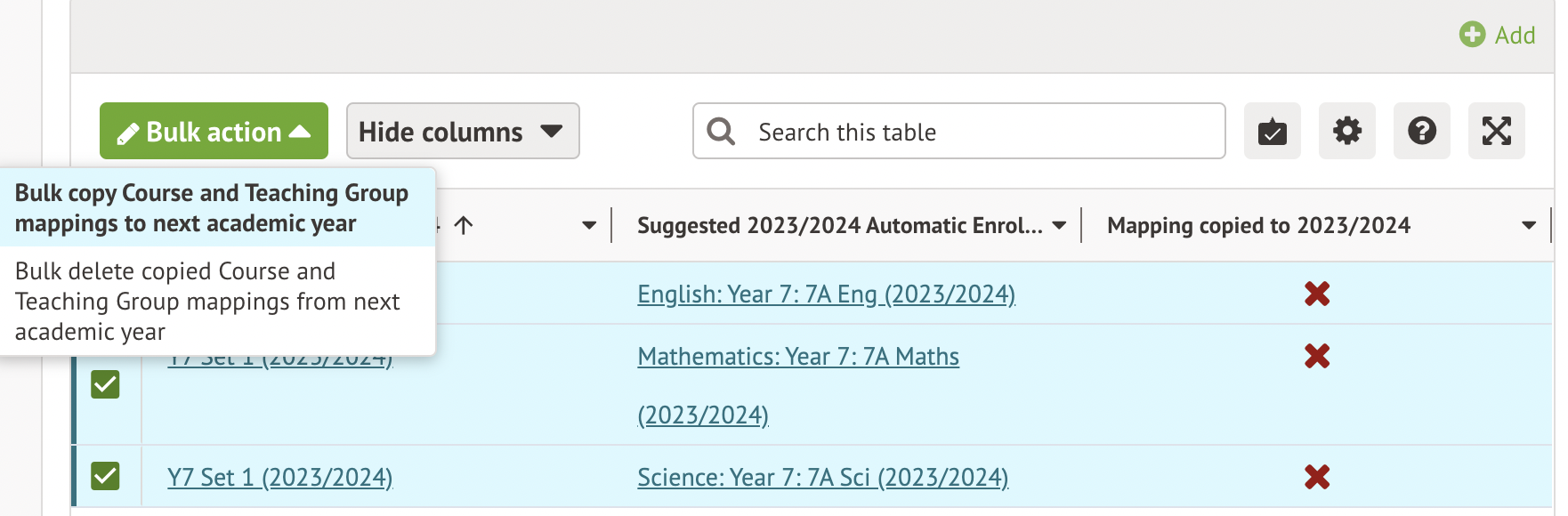Open English: Year 7: 7A Eng link
The image size is (1568, 516).
[x=826, y=294]
